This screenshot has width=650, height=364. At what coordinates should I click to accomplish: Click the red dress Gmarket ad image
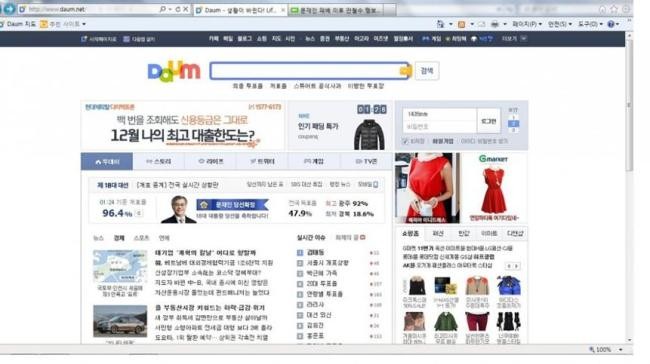pos(494,187)
